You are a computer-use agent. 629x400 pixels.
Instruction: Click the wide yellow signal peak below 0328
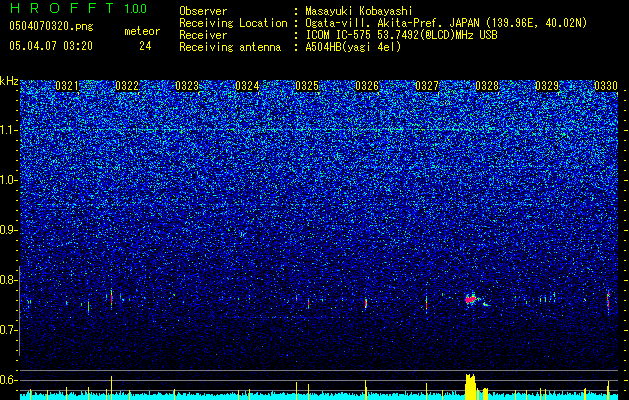[470, 387]
